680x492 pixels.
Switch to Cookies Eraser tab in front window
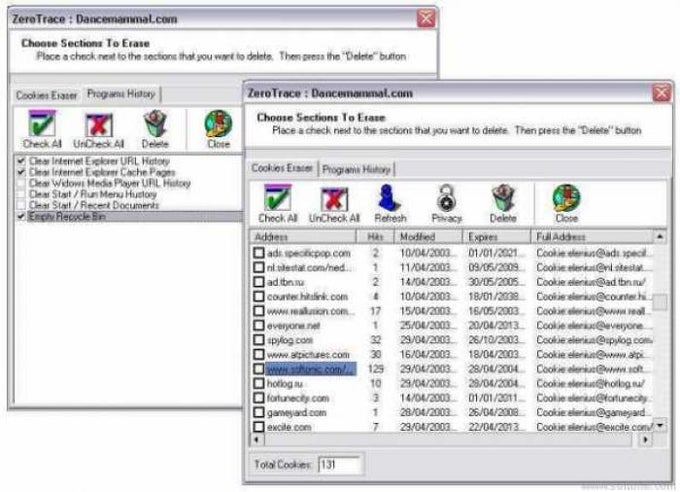coord(282,168)
